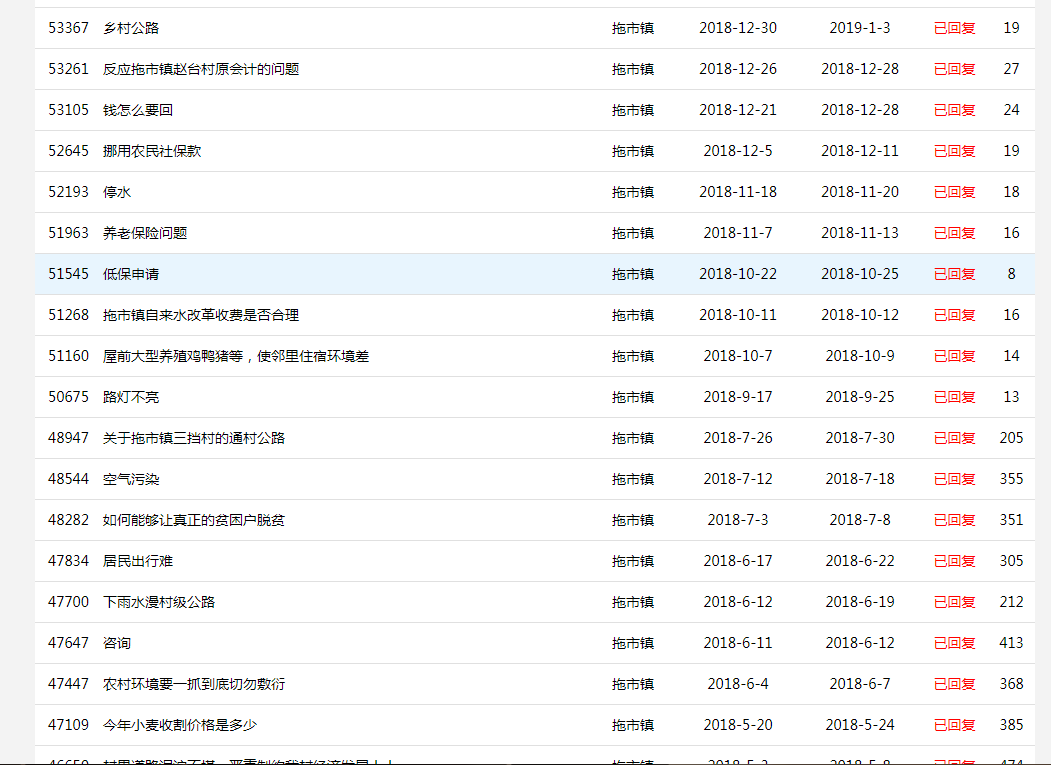Open the 养老保险问题 post
1051x765 pixels.
[145, 233]
